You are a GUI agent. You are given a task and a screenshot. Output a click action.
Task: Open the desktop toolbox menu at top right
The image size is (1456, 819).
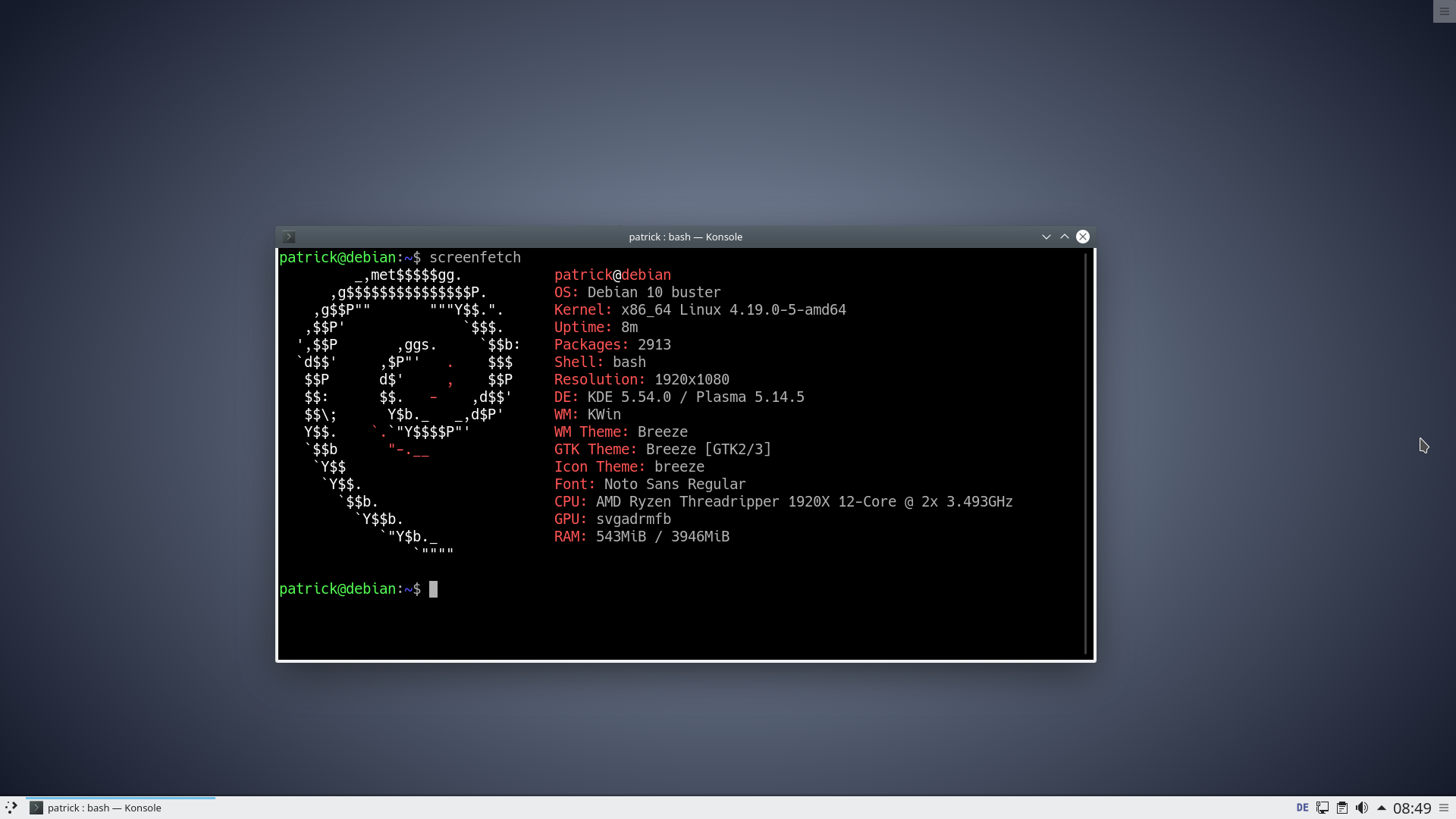coord(1444,11)
